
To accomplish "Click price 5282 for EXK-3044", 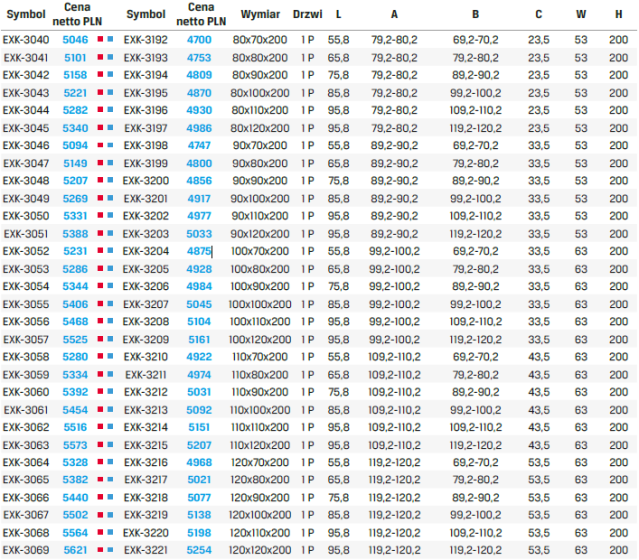I will 75,110.
